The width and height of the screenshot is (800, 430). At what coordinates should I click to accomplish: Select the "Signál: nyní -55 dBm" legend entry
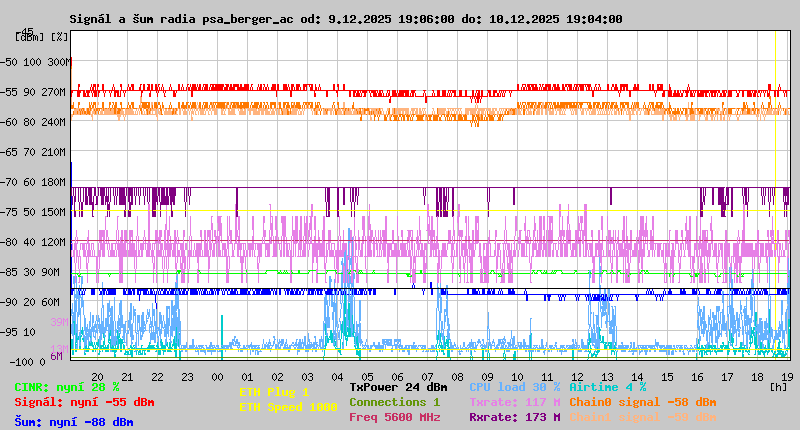(84, 402)
